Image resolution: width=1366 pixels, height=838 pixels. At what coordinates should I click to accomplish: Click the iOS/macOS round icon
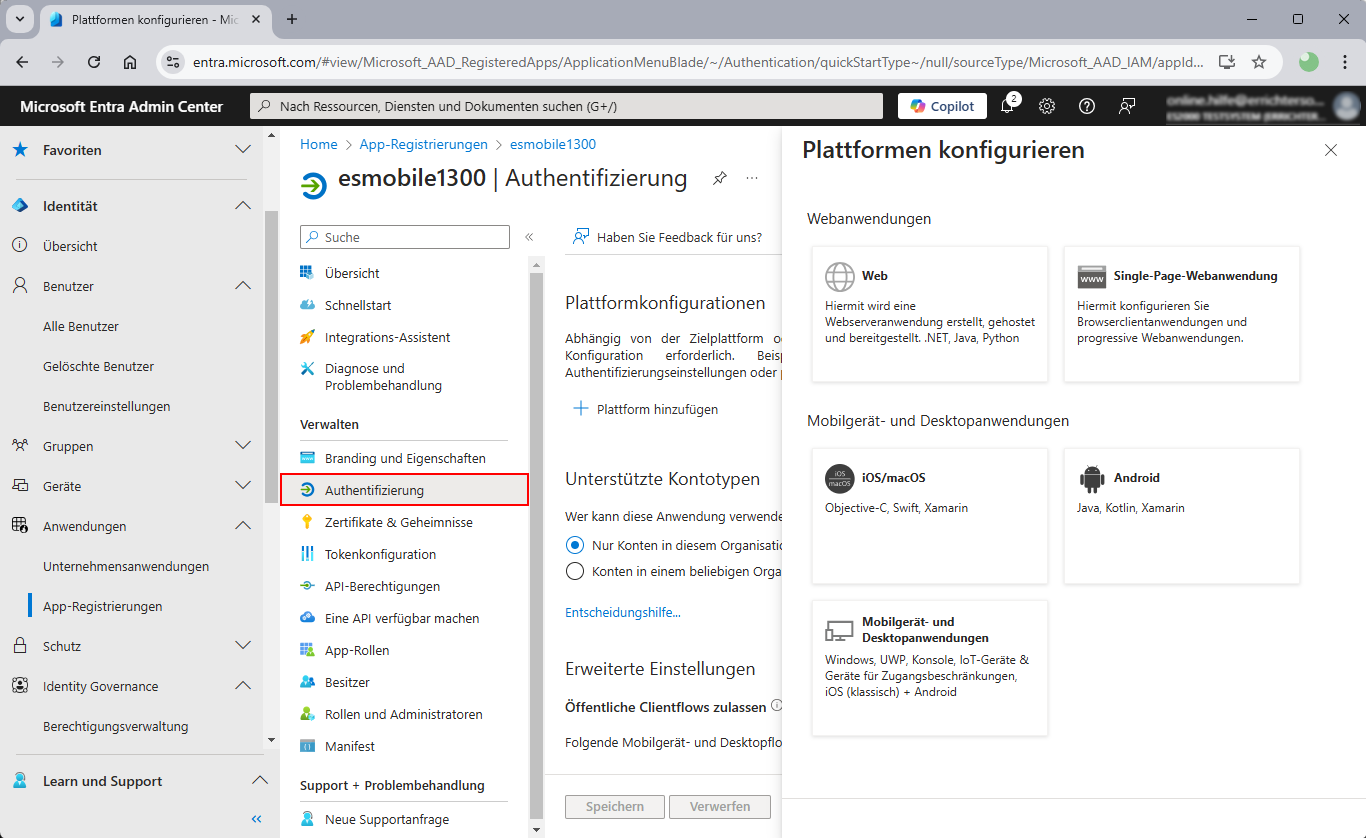click(x=840, y=478)
